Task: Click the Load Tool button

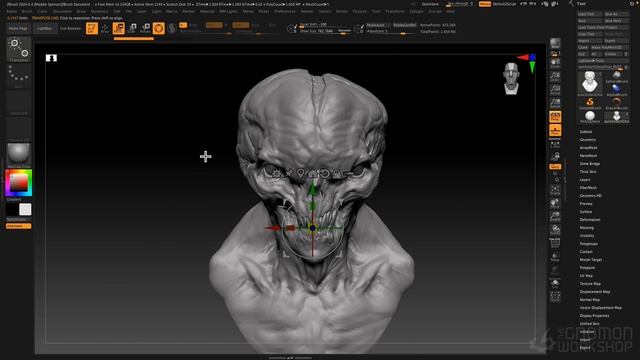Action: click(589, 14)
